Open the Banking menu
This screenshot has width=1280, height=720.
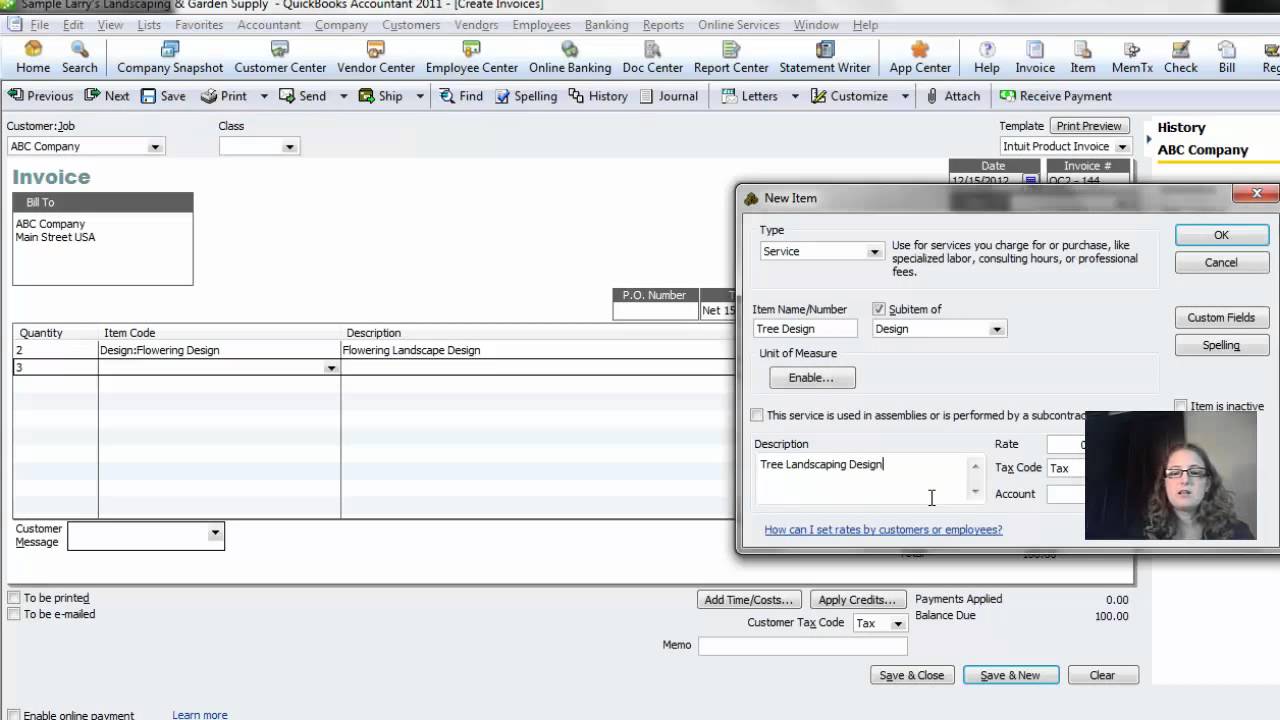click(x=606, y=25)
